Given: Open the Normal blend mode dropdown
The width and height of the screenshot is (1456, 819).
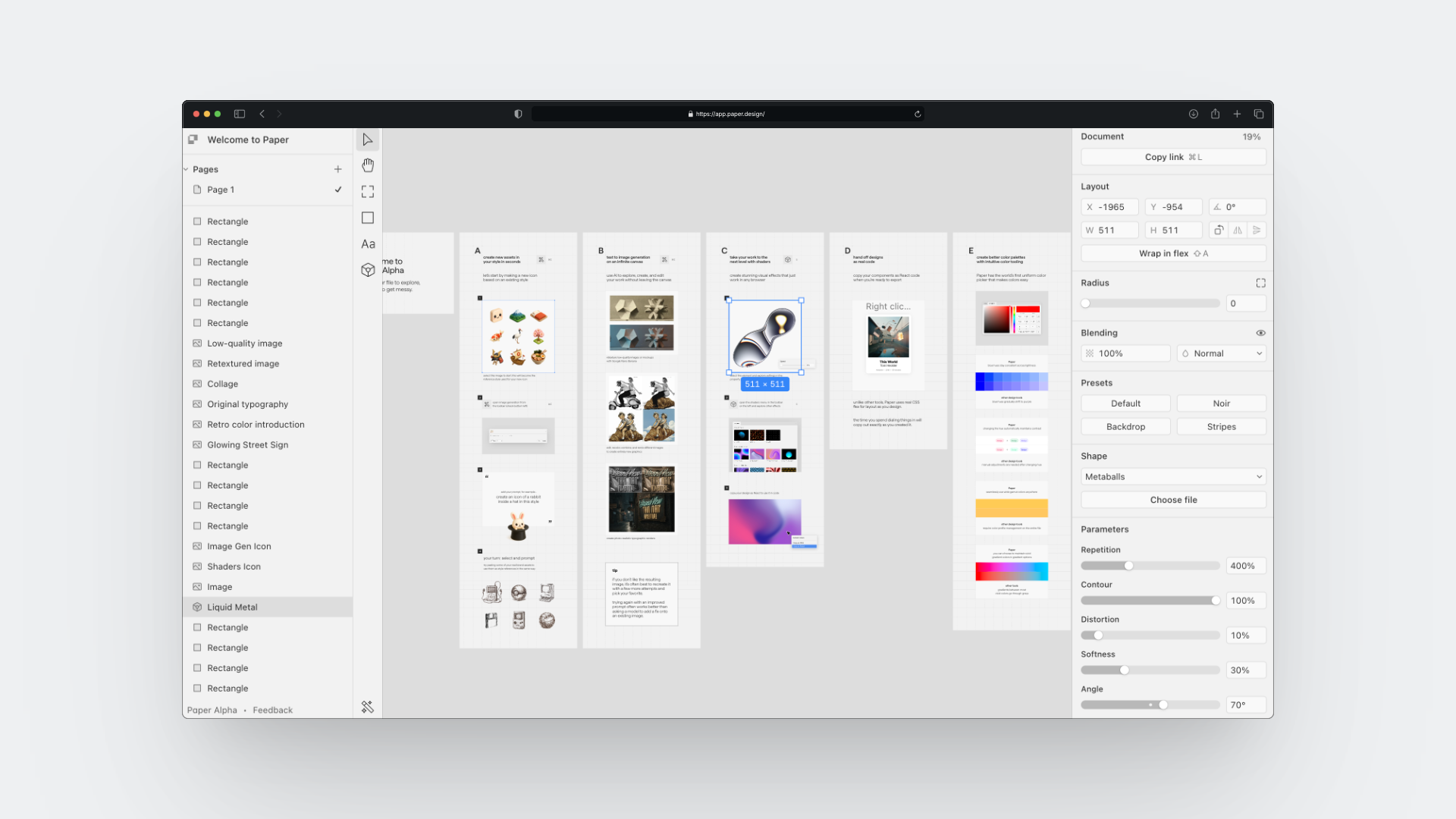Looking at the screenshot, I should [1222, 353].
